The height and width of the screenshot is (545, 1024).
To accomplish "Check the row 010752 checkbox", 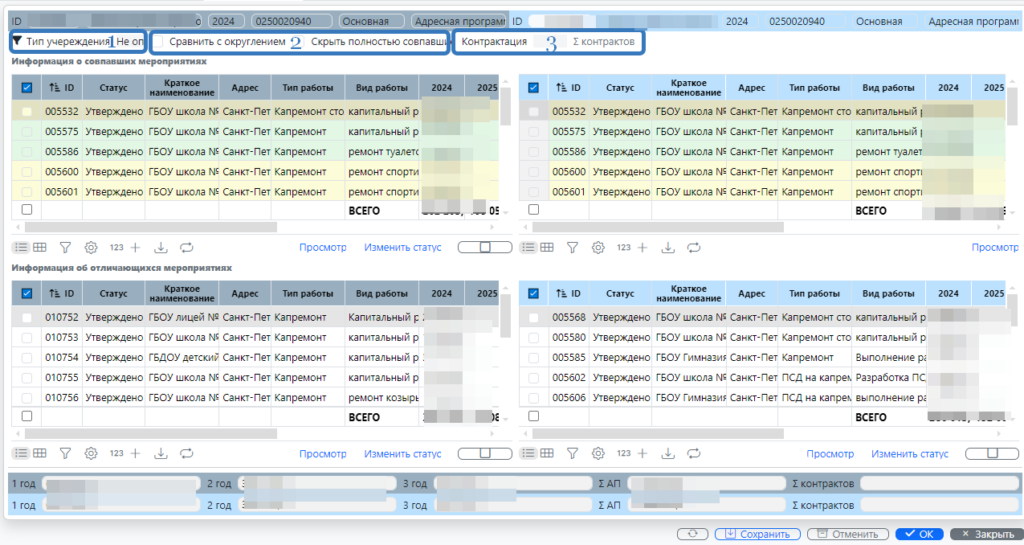I will [27, 317].
